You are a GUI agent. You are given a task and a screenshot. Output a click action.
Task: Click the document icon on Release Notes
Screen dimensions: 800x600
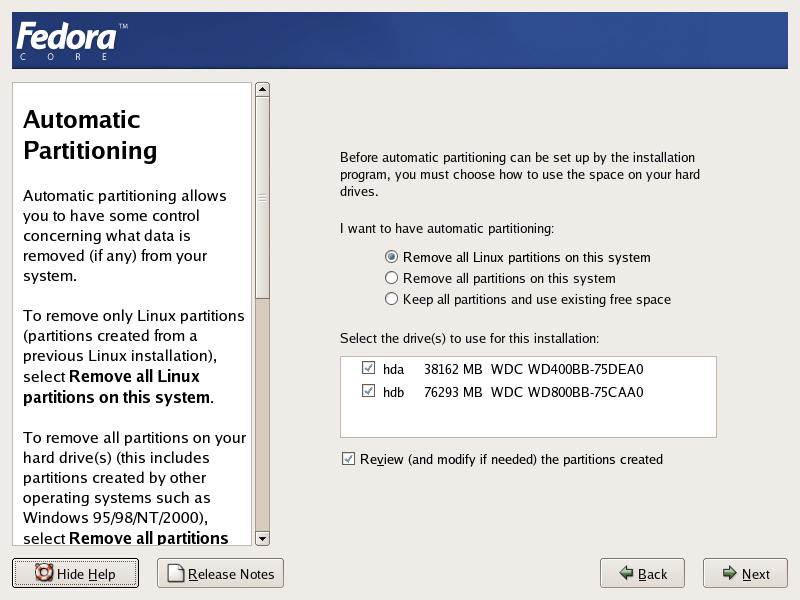(176, 573)
